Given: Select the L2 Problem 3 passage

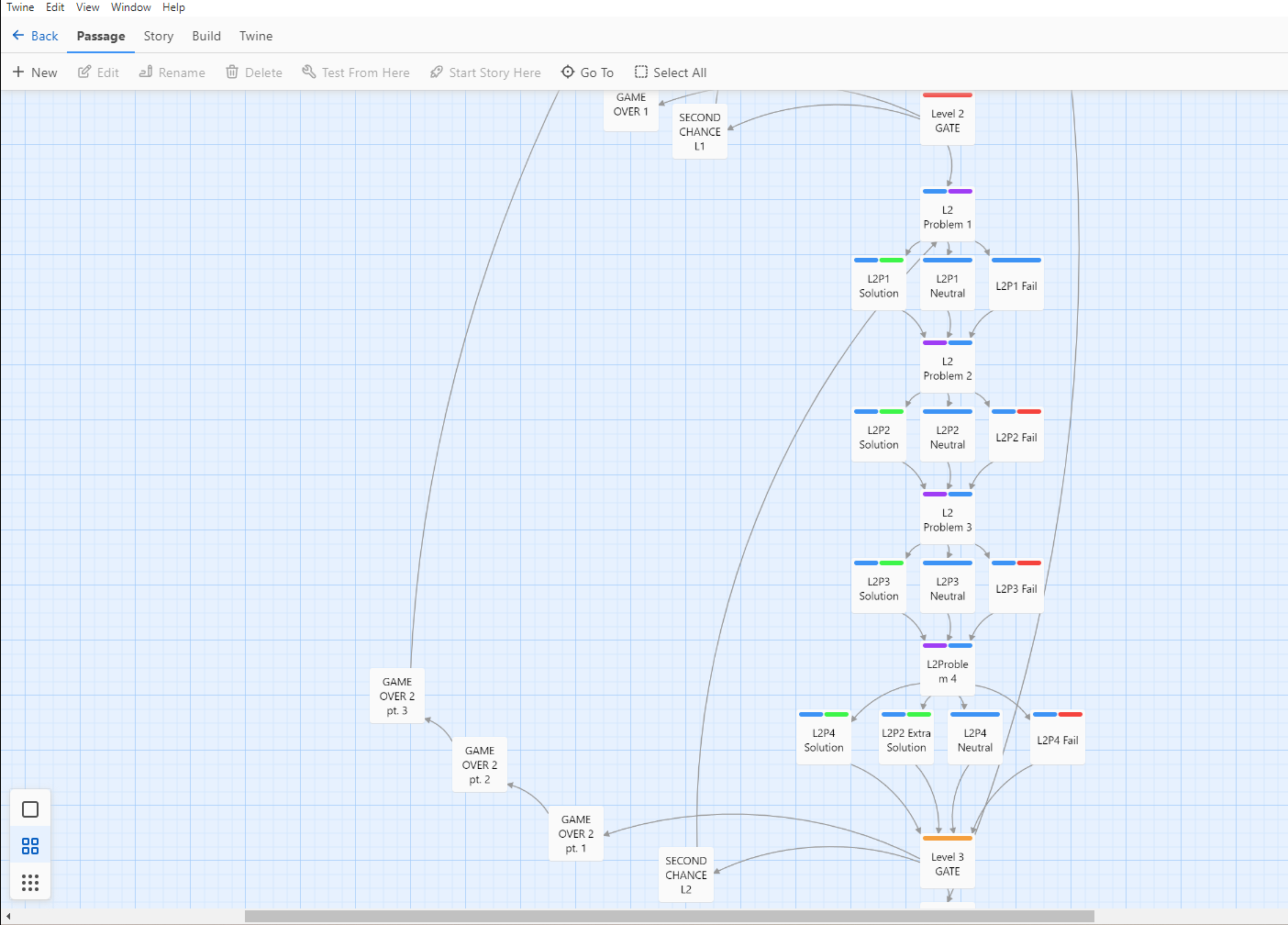Looking at the screenshot, I should tap(948, 518).
